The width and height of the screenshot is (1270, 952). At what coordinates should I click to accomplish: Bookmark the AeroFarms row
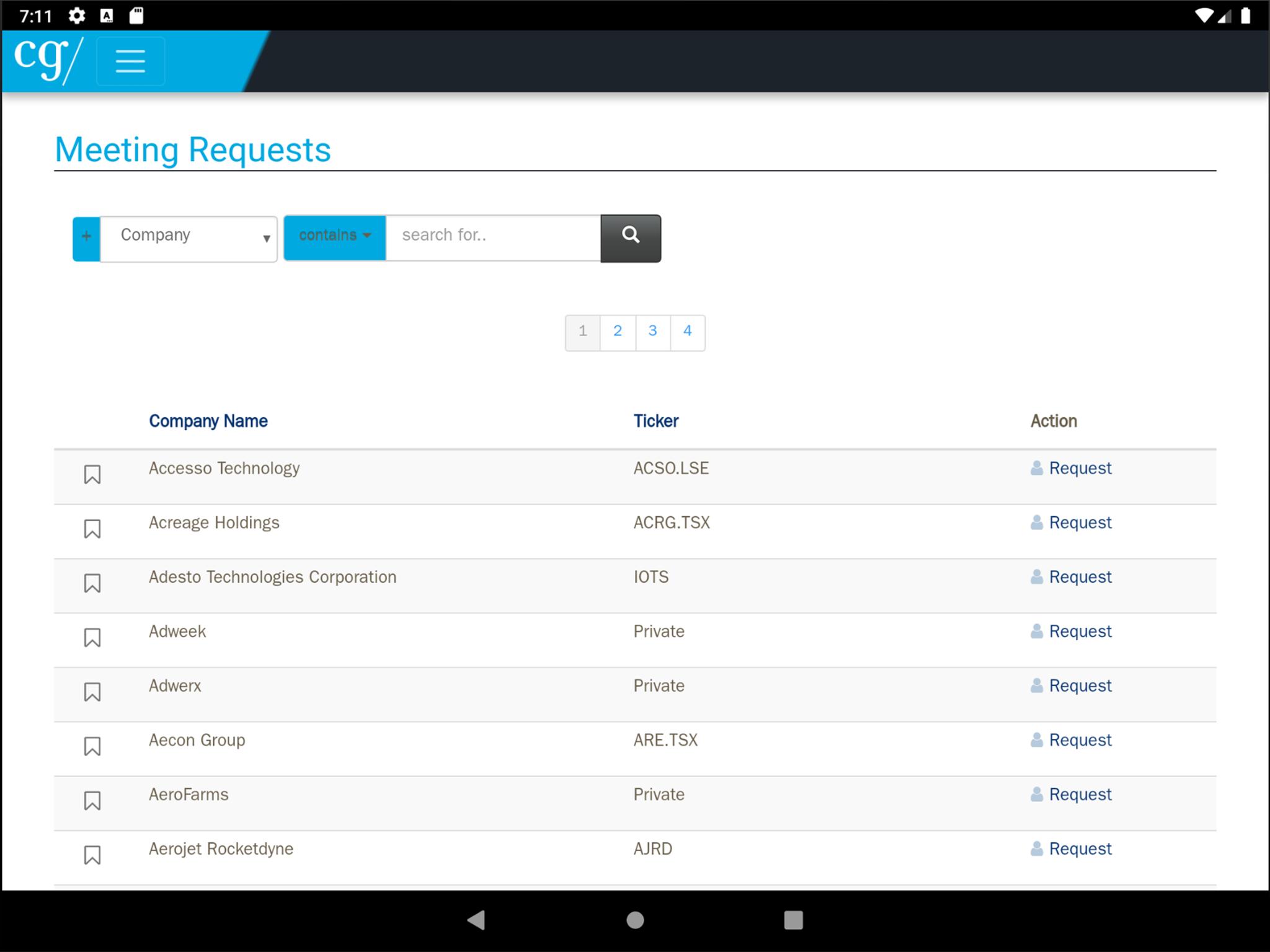click(x=92, y=801)
